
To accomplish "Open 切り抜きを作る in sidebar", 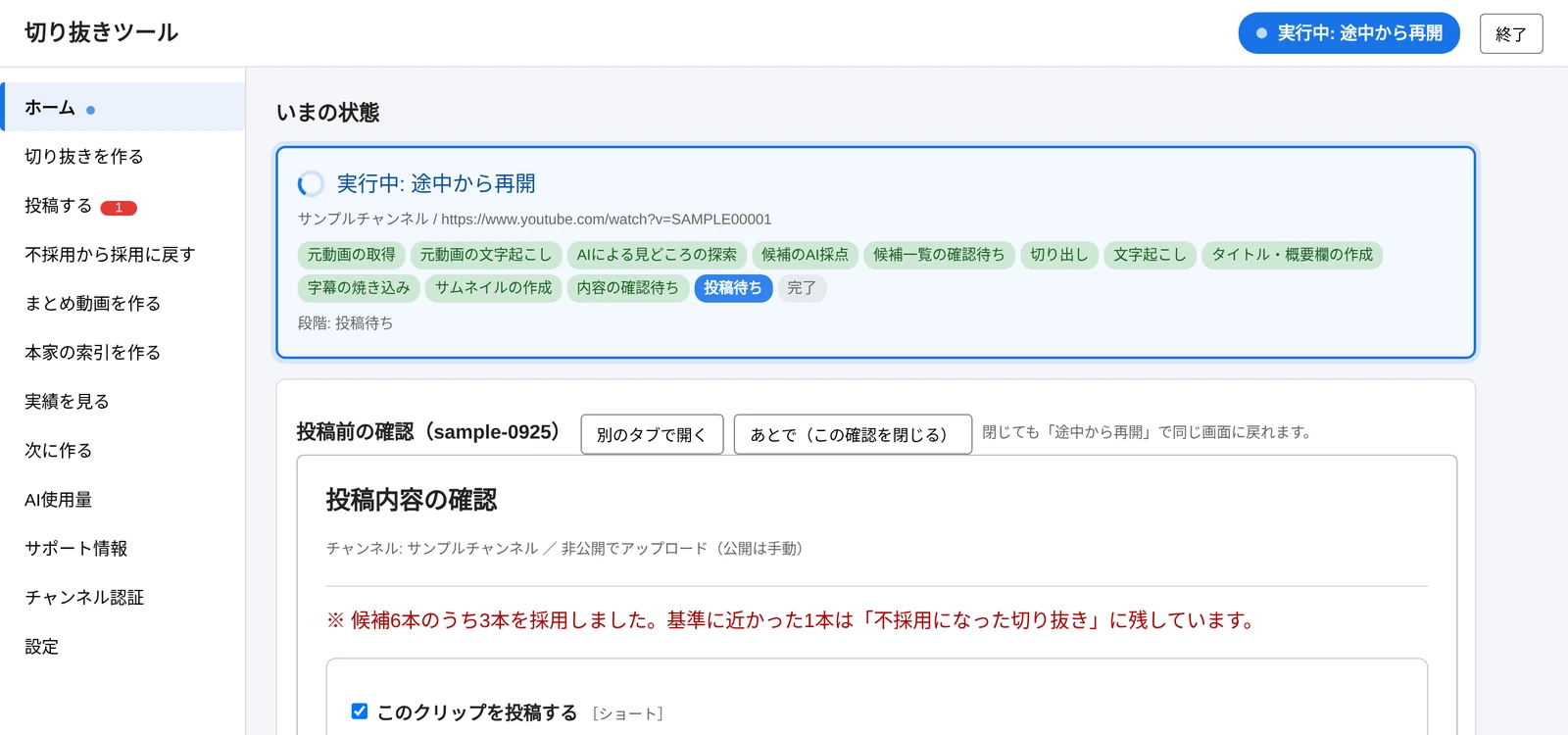I will click(122, 156).
